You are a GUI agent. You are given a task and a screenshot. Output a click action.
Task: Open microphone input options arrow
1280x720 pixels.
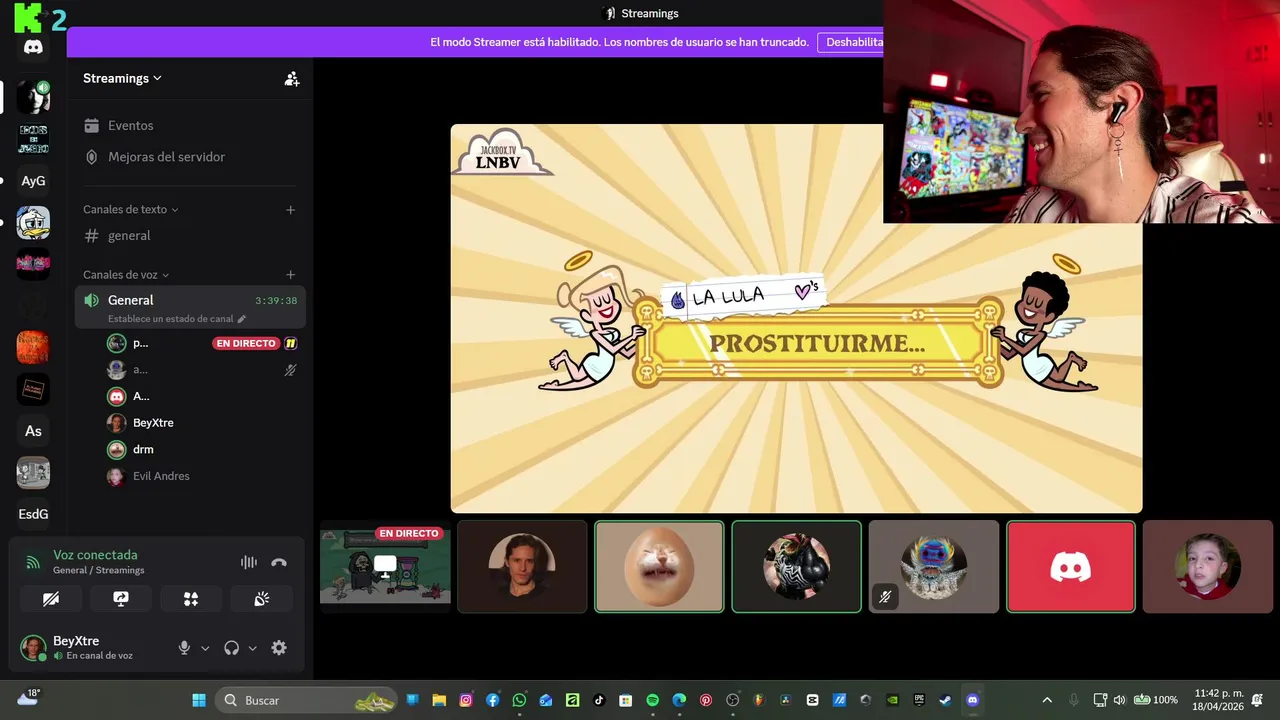tap(205, 648)
